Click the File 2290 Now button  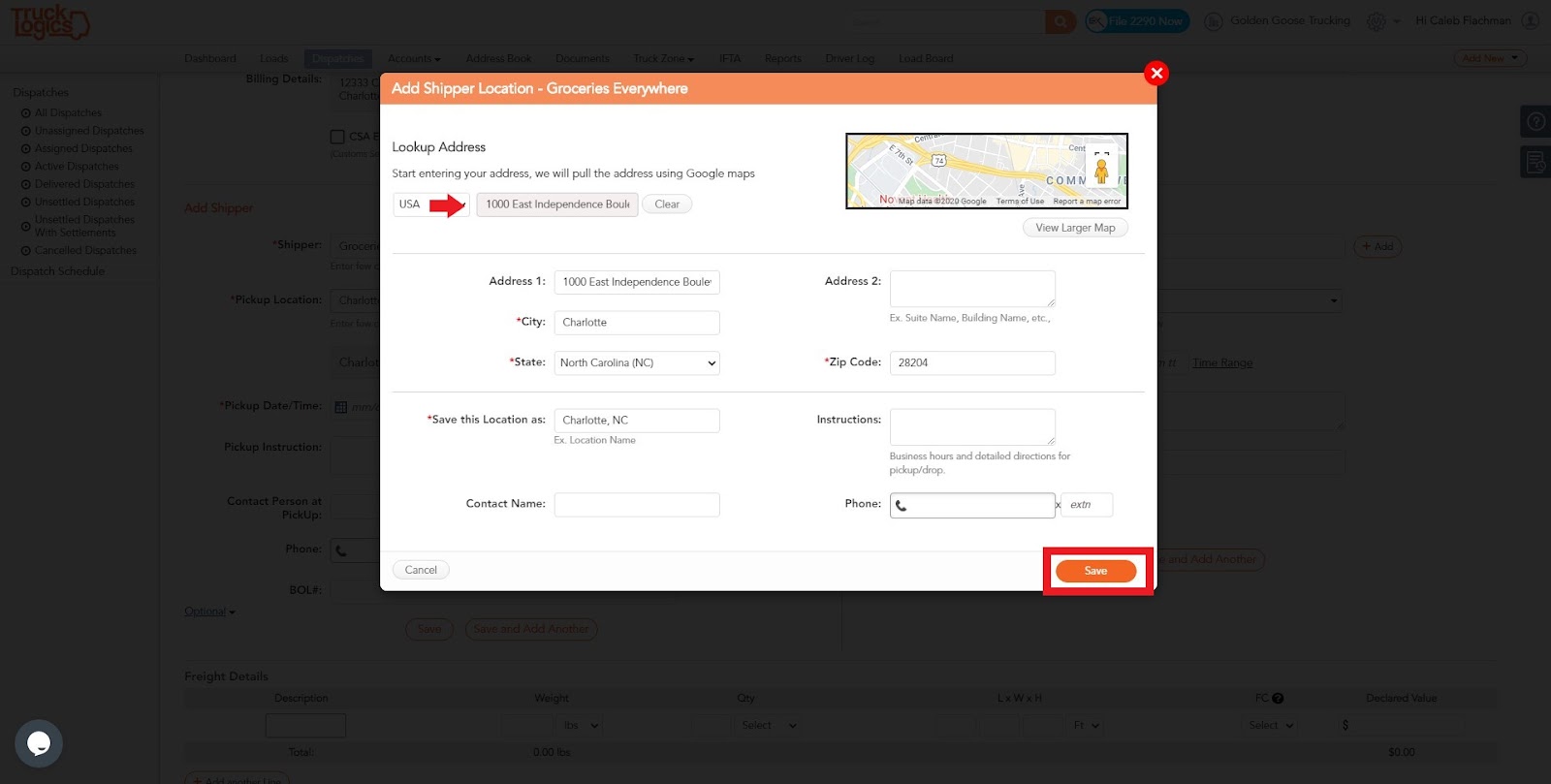(1138, 21)
